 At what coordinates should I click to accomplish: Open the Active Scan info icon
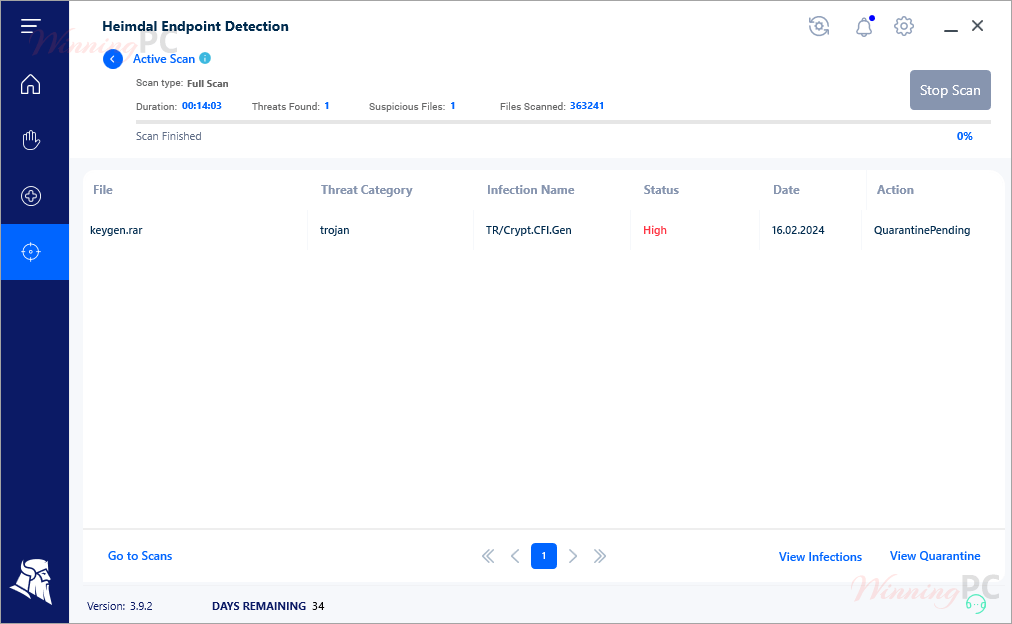[205, 58]
